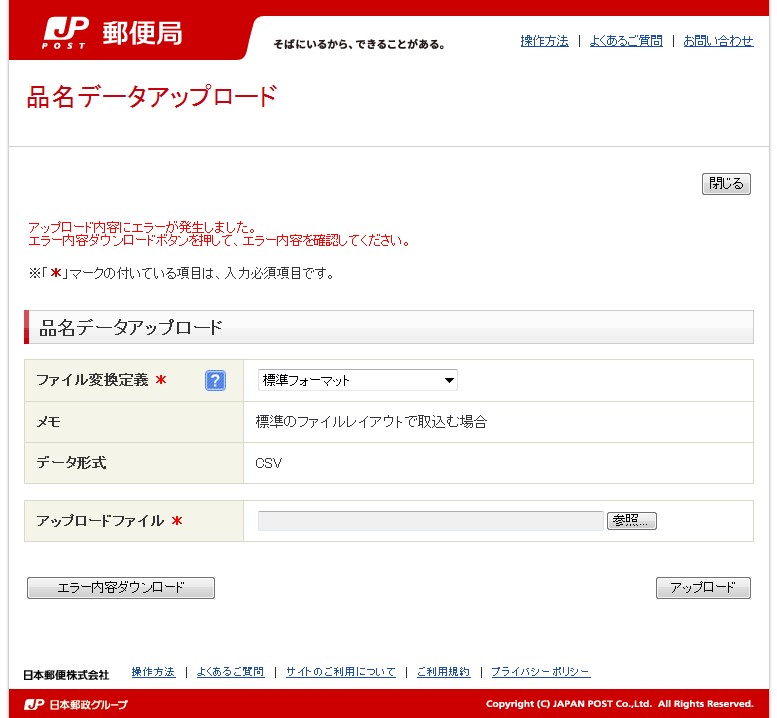
Task: Open プライバシーポリシー footer link
Action: (x=540, y=672)
